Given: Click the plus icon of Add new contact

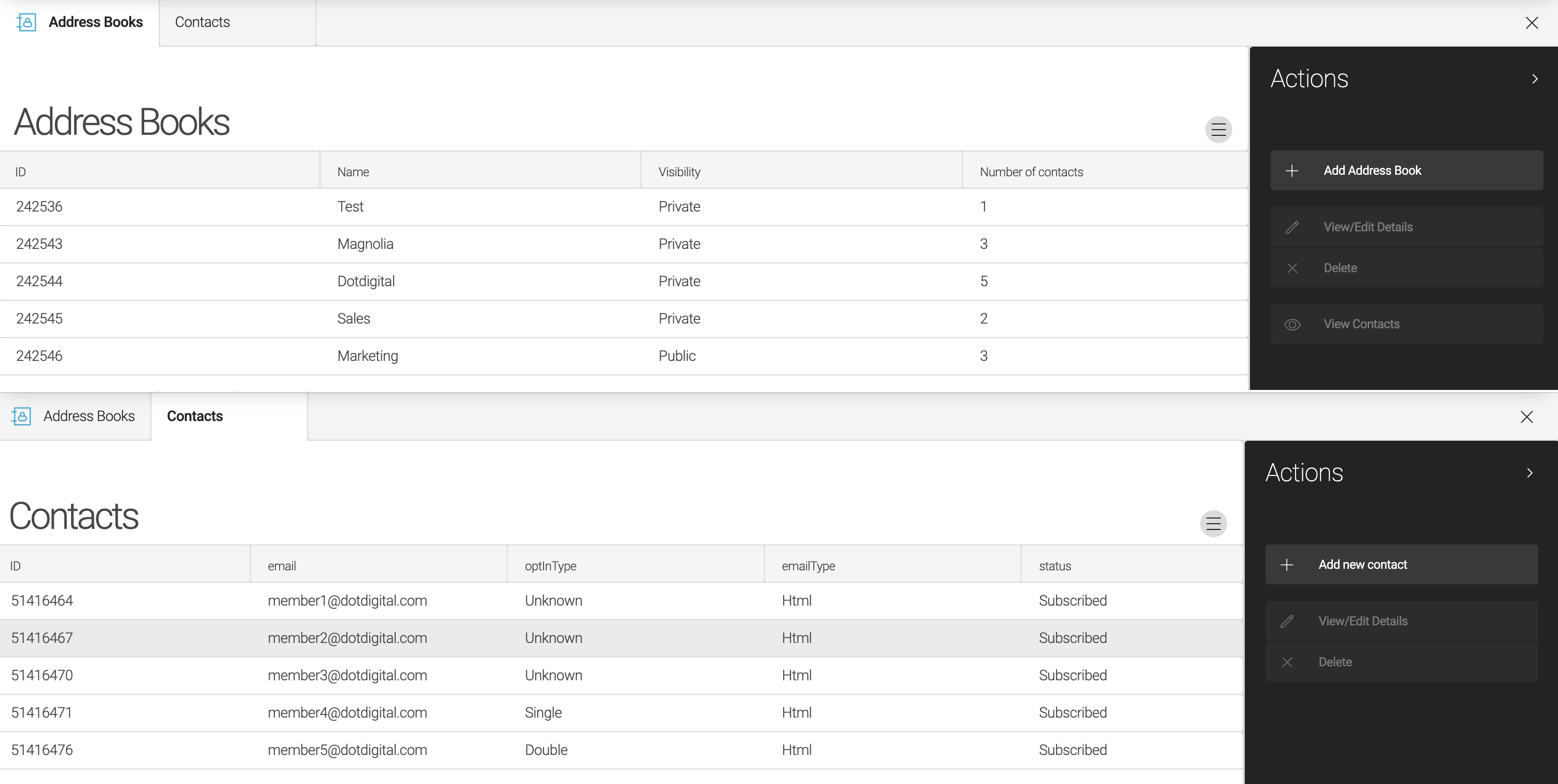Looking at the screenshot, I should (x=1286, y=565).
